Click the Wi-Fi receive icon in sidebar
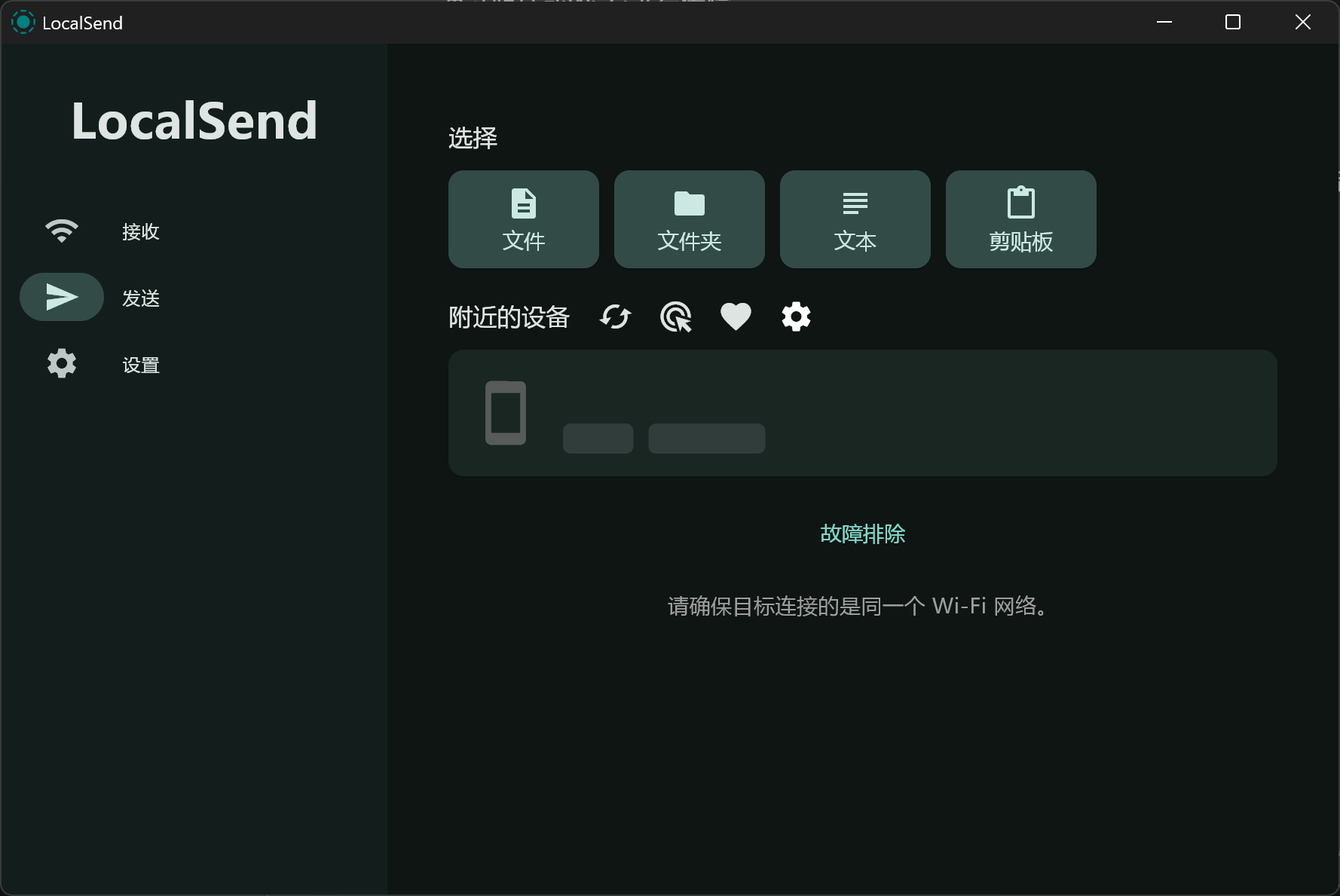This screenshot has height=896, width=1340. (62, 231)
